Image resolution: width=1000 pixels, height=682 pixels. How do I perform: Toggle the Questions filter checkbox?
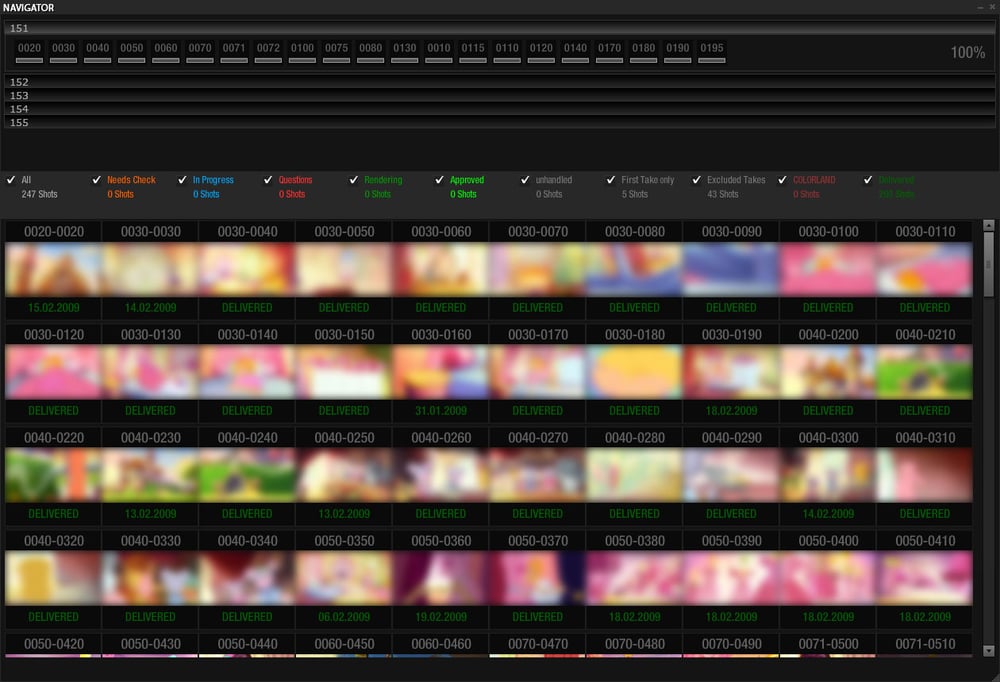(x=268, y=180)
